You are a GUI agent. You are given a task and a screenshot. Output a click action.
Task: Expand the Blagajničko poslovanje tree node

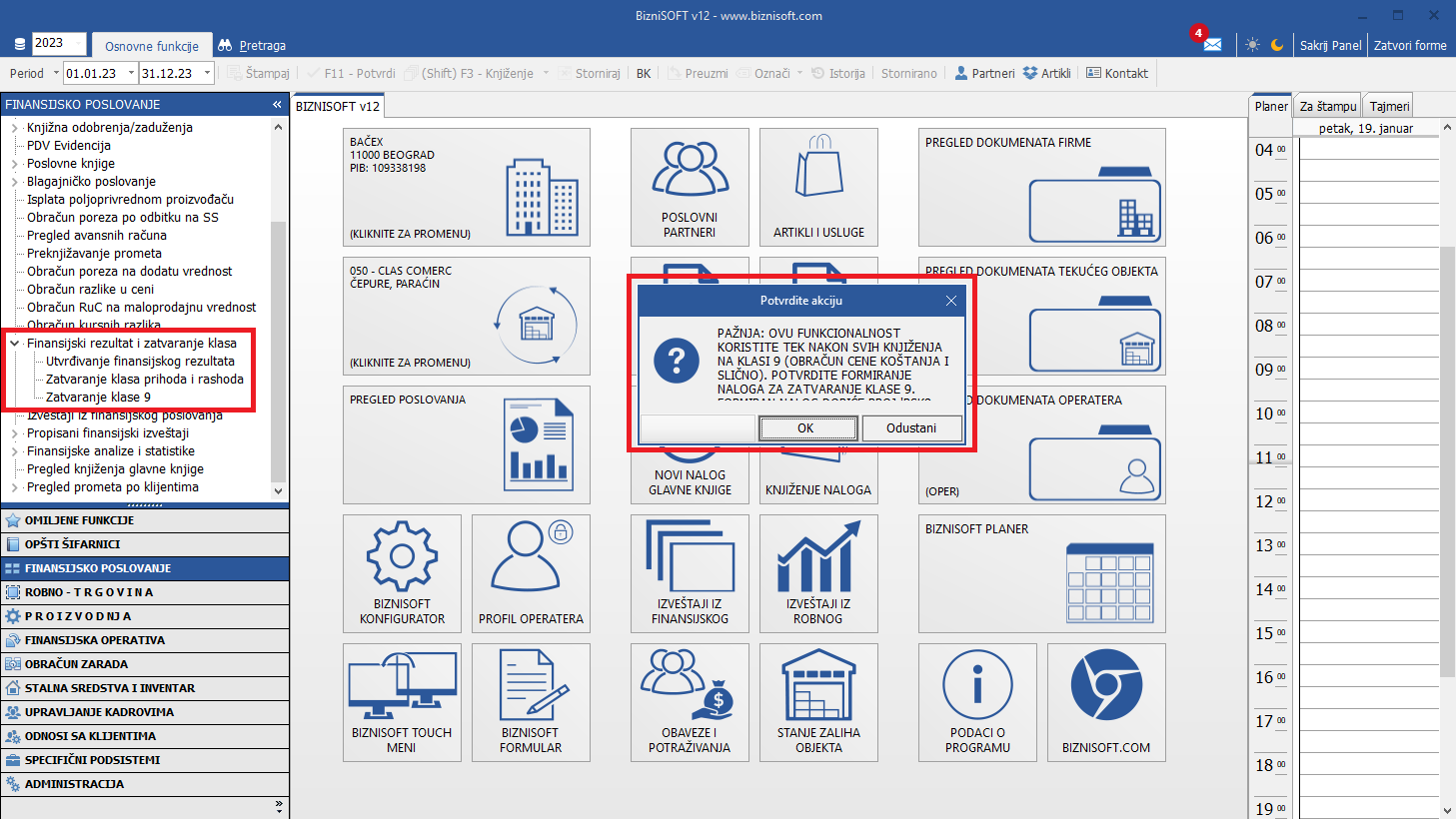pyautogui.click(x=15, y=182)
